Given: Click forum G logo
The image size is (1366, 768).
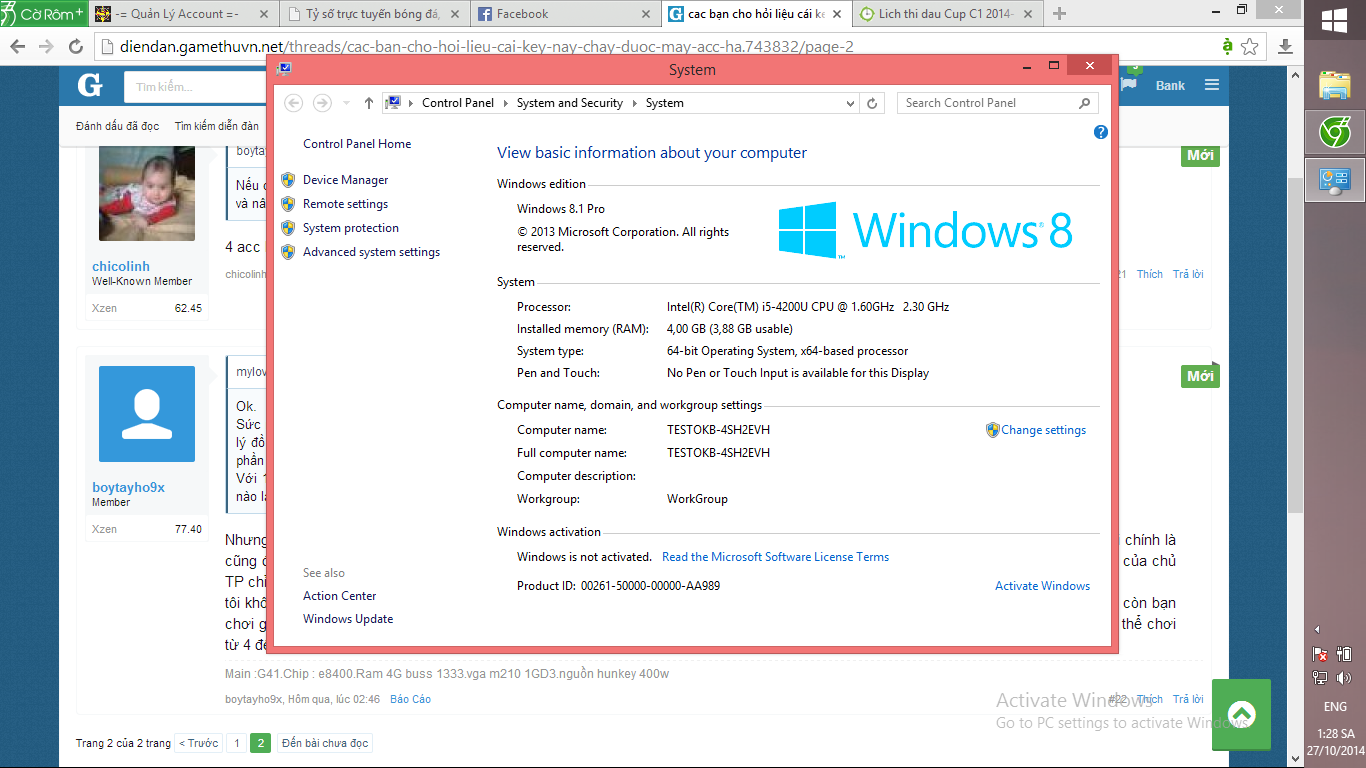Looking at the screenshot, I should tap(90, 86).
